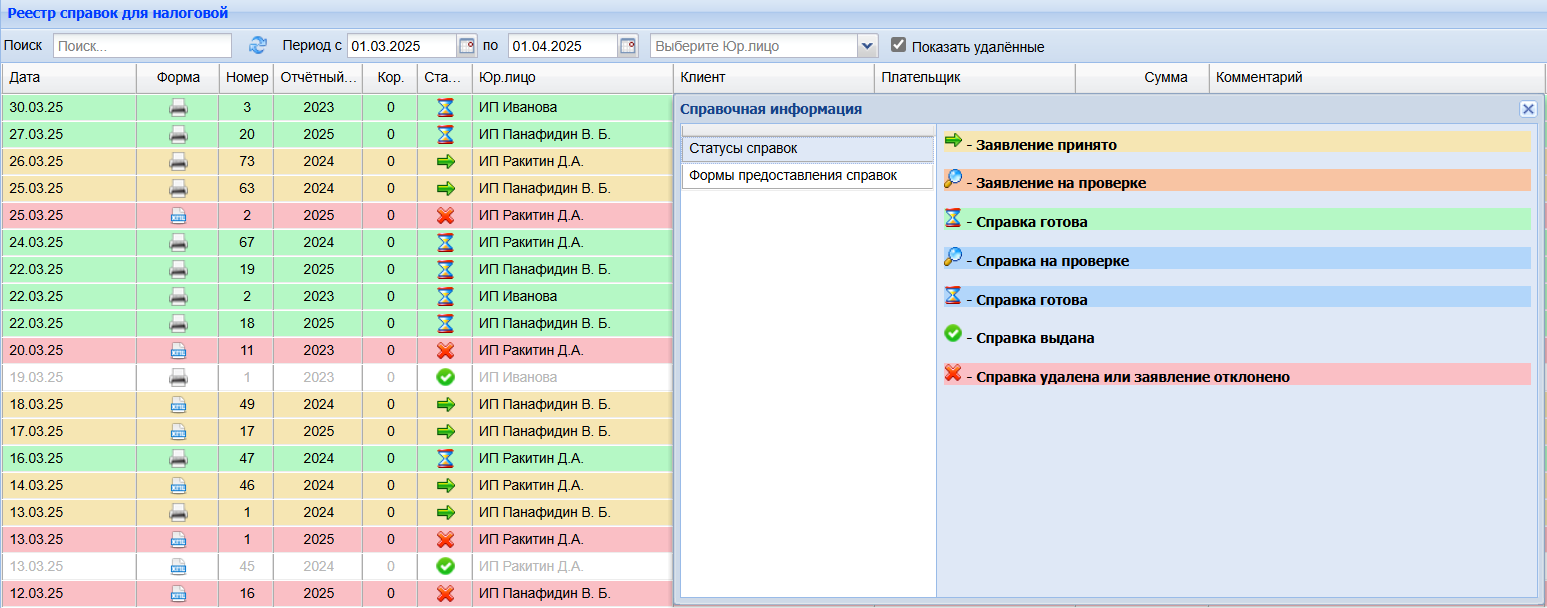Image resolution: width=1547 pixels, height=608 pixels.
Task: Open calendar picker for start date 01.03.2025
Action: [x=467, y=46]
